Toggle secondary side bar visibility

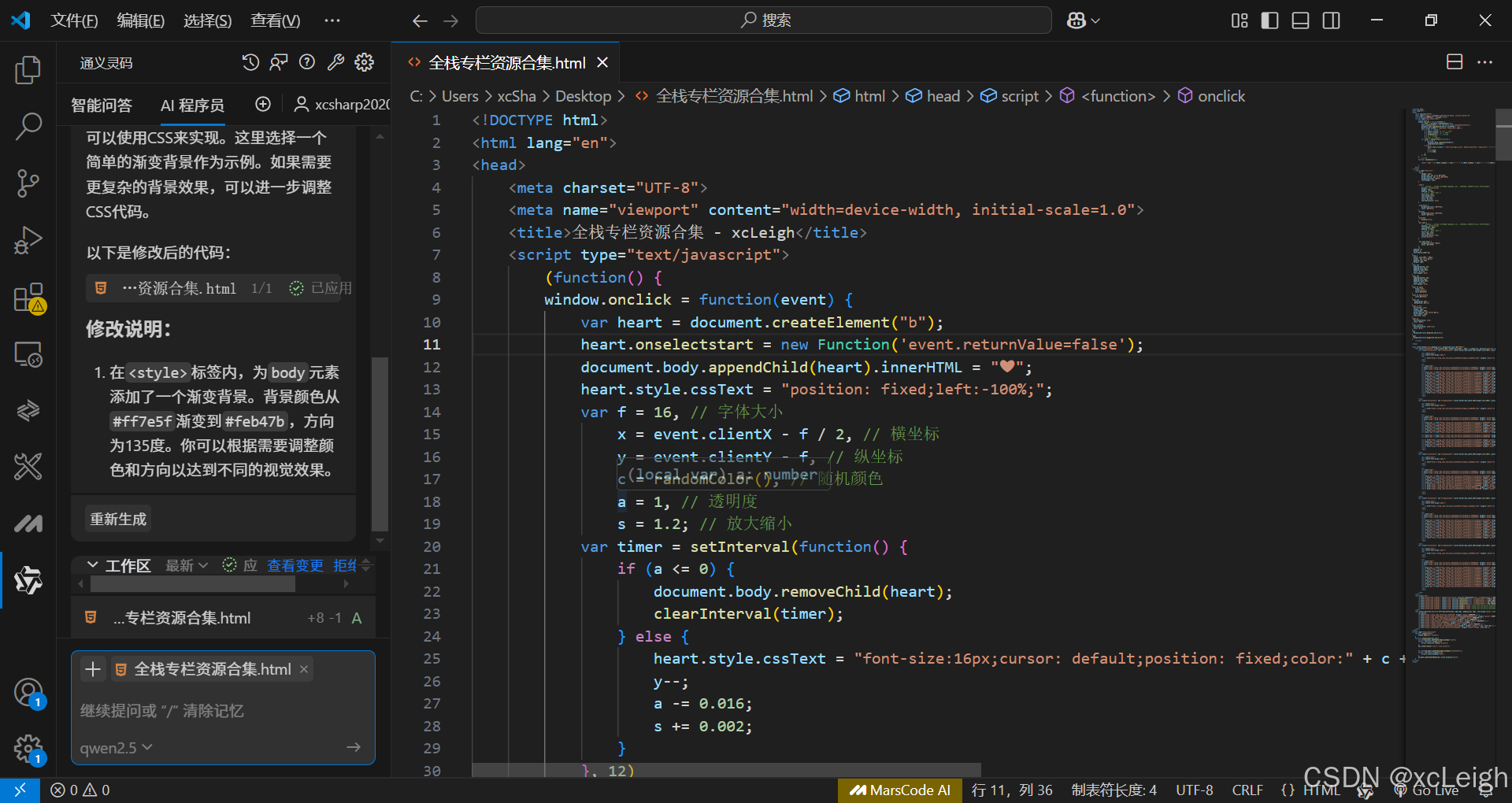pyautogui.click(x=1331, y=20)
